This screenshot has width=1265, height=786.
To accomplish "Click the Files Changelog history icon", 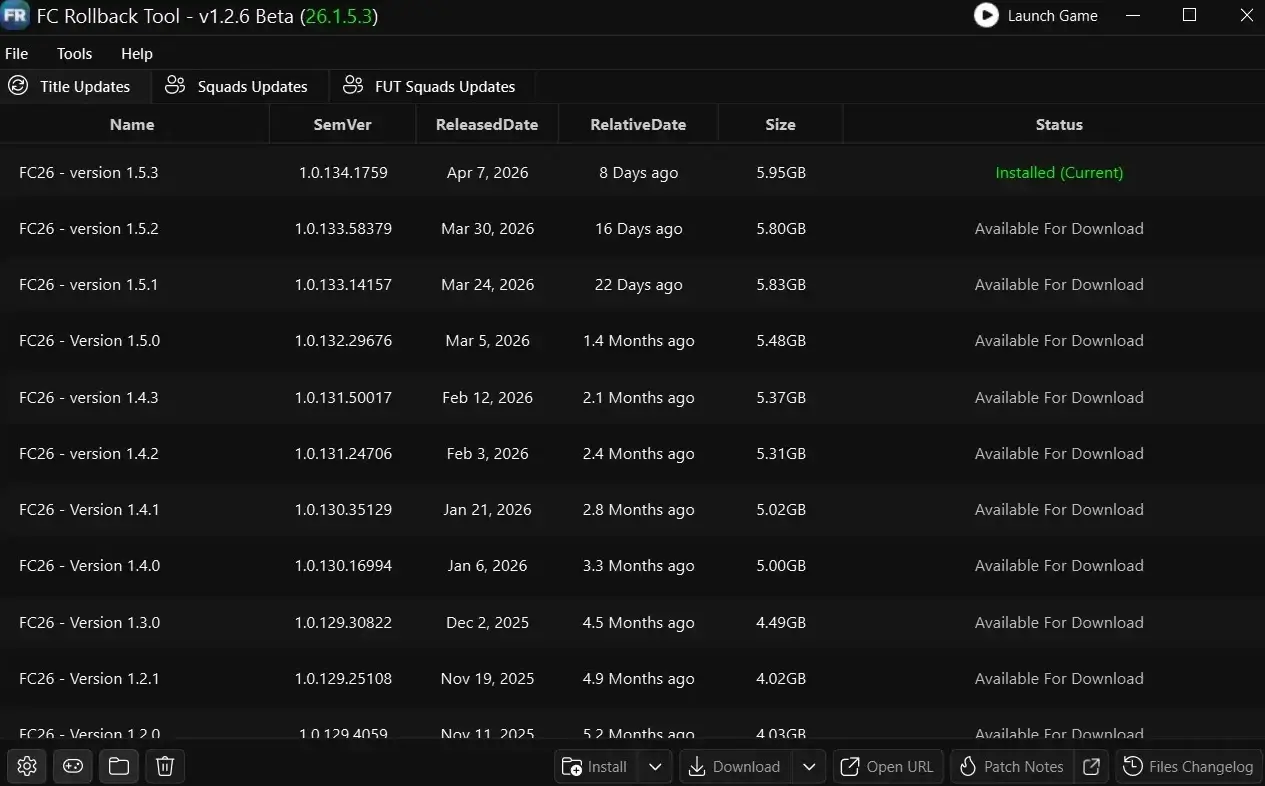I will tap(1132, 766).
